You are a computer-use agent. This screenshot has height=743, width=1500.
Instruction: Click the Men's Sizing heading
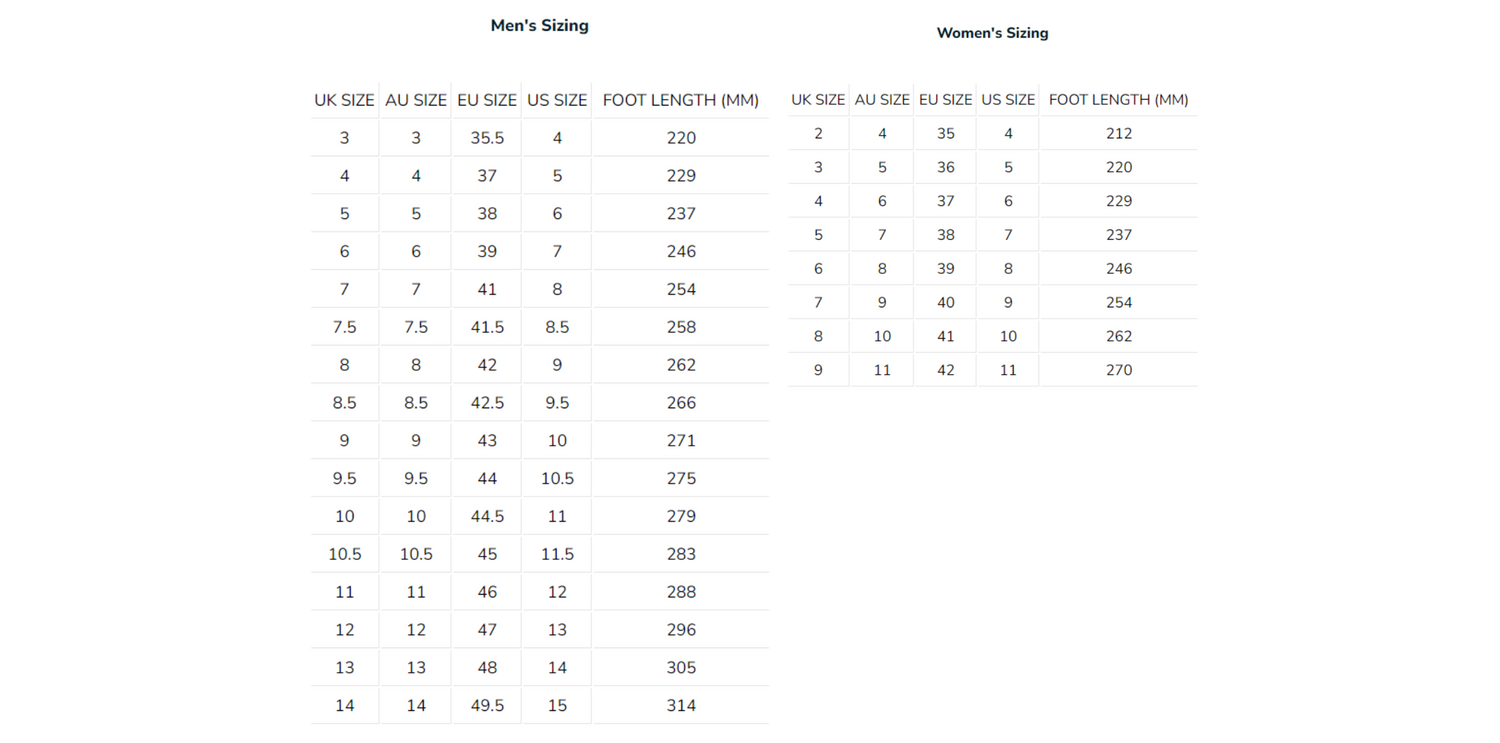coord(539,26)
